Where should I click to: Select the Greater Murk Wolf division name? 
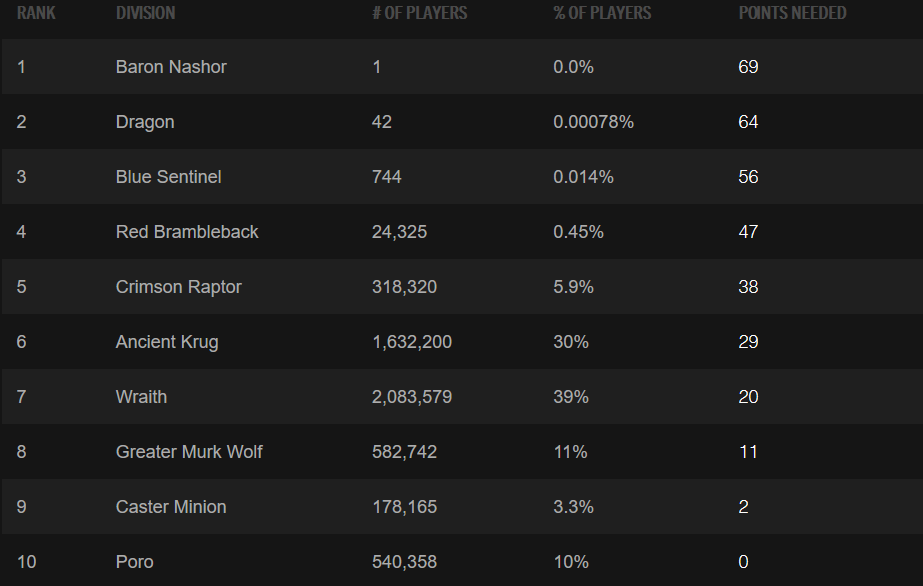(x=189, y=452)
